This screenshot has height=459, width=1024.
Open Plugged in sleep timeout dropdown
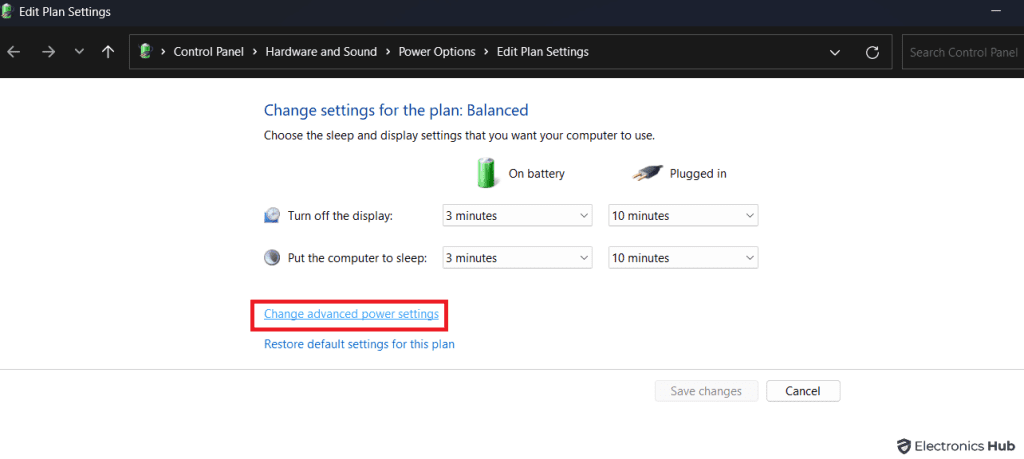(683, 258)
